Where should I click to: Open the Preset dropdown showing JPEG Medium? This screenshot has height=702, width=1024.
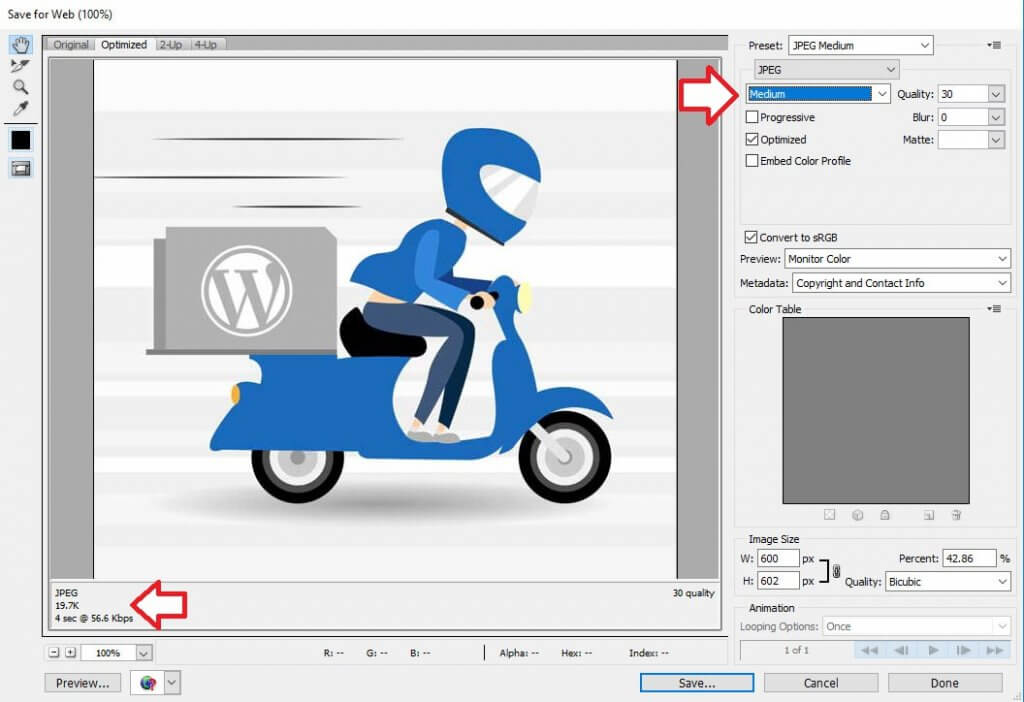click(x=861, y=45)
